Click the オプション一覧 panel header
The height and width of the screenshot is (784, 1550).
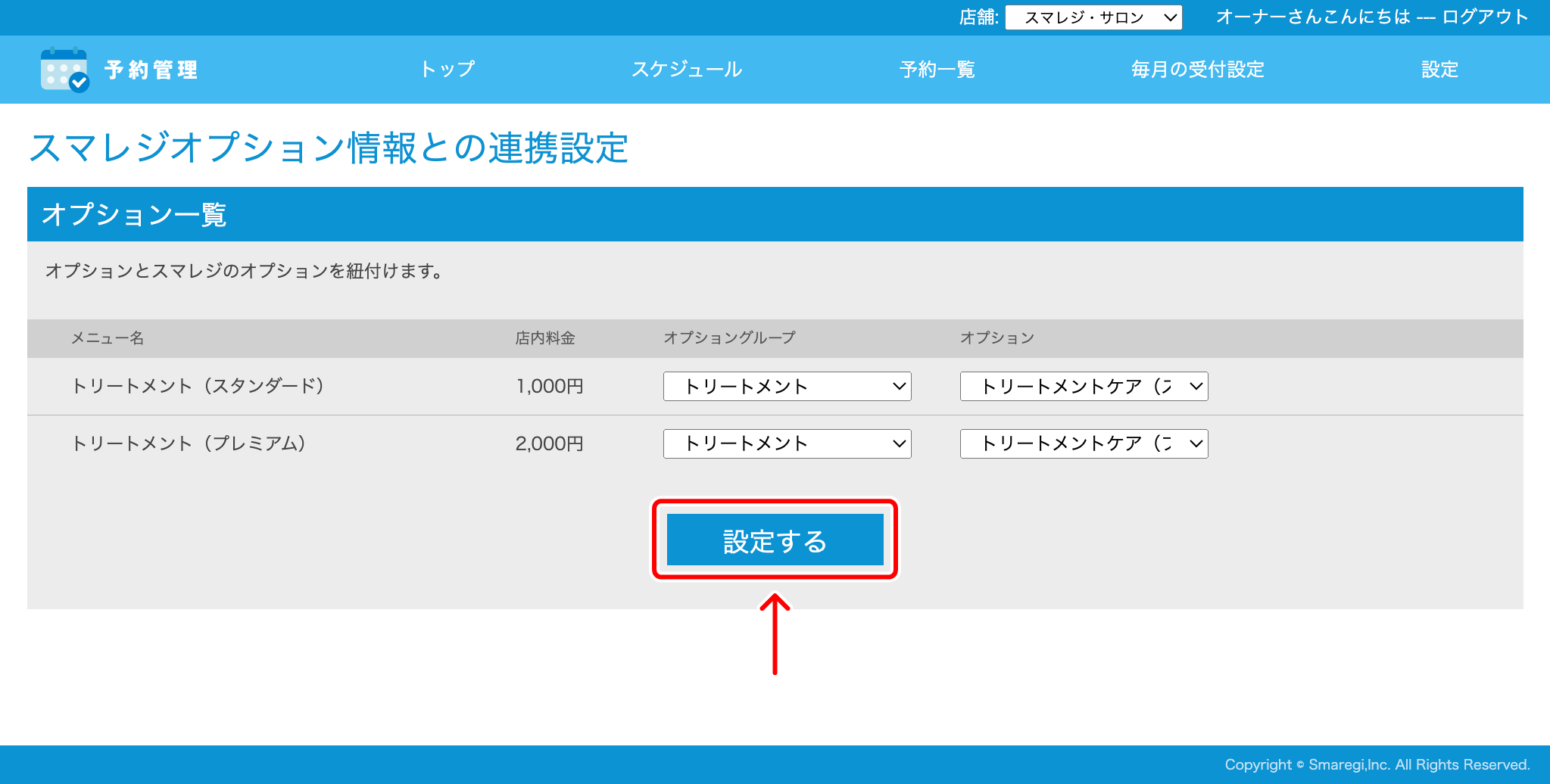point(136,214)
